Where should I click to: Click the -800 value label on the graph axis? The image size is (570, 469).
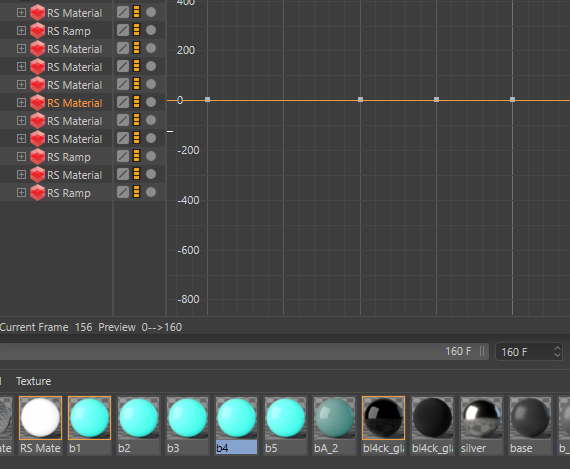(188, 299)
